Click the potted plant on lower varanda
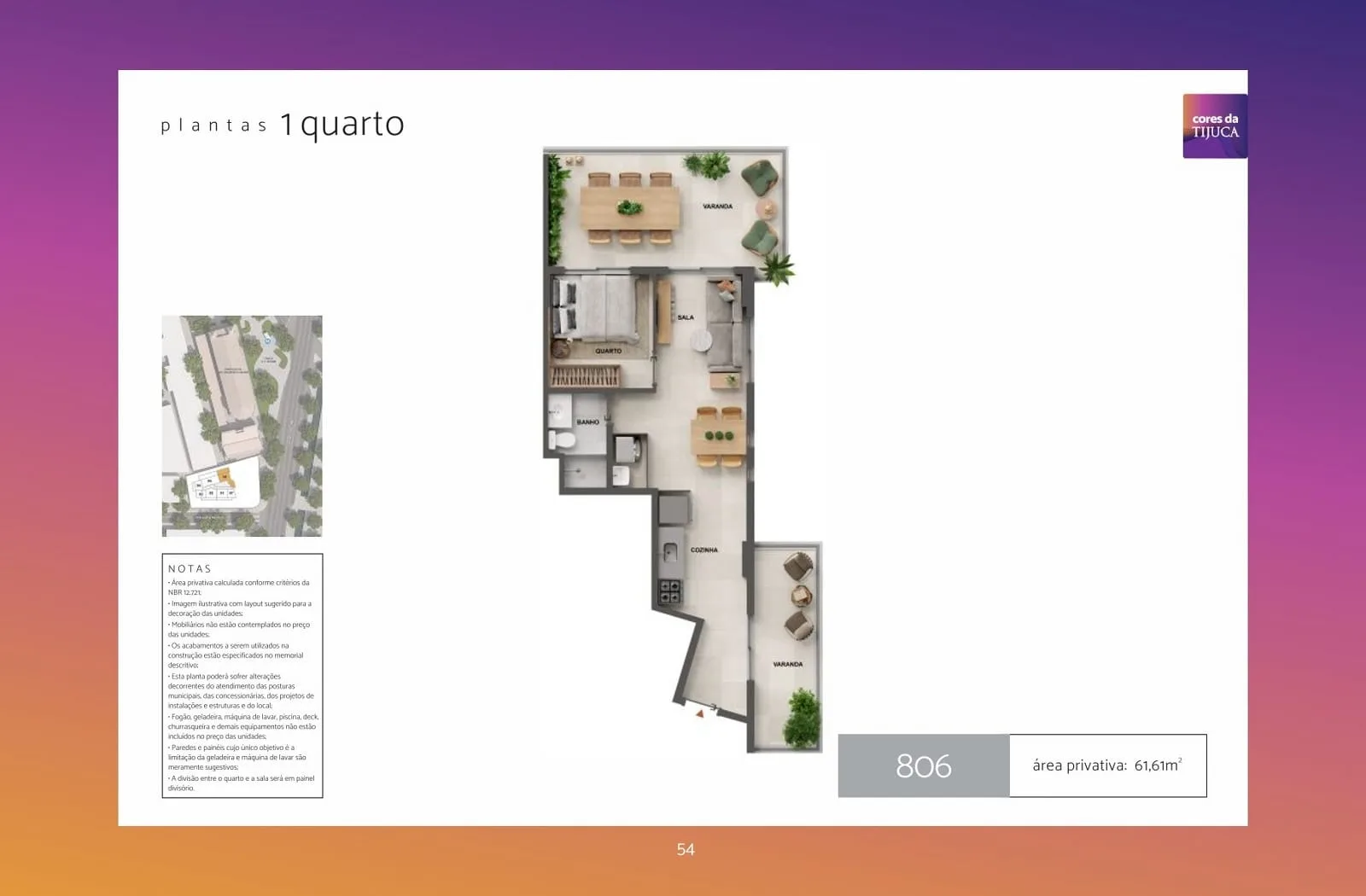The height and width of the screenshot is (896, 1366). coord(802,718)
